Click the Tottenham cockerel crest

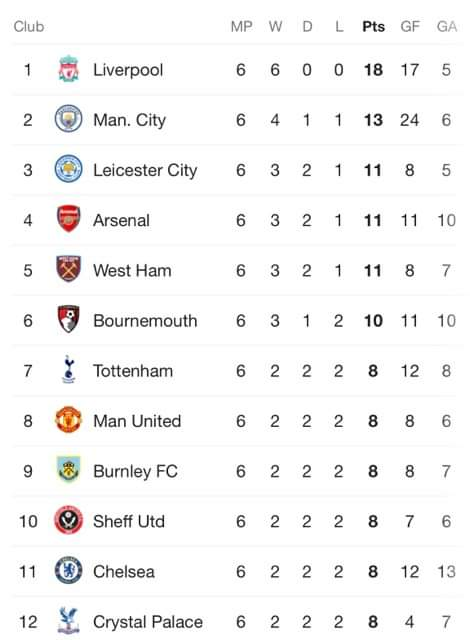pyautogui.click(x=69, y=369)
